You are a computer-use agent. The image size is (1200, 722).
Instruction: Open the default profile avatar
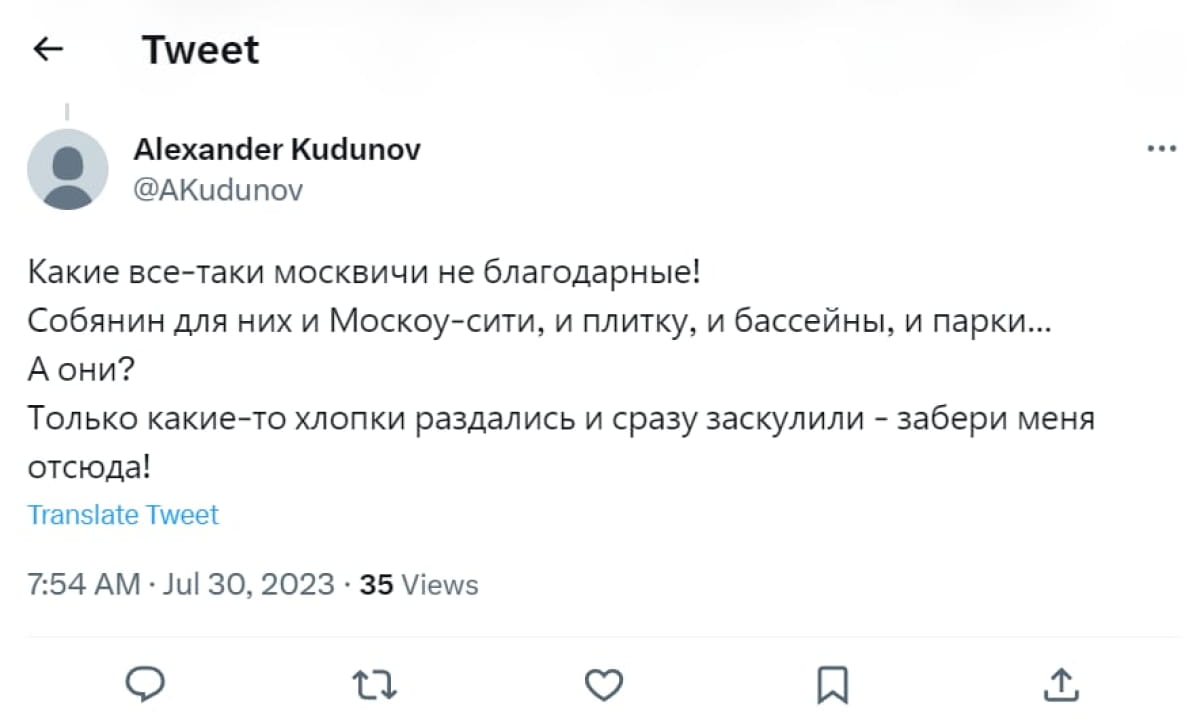click(68, 169)
